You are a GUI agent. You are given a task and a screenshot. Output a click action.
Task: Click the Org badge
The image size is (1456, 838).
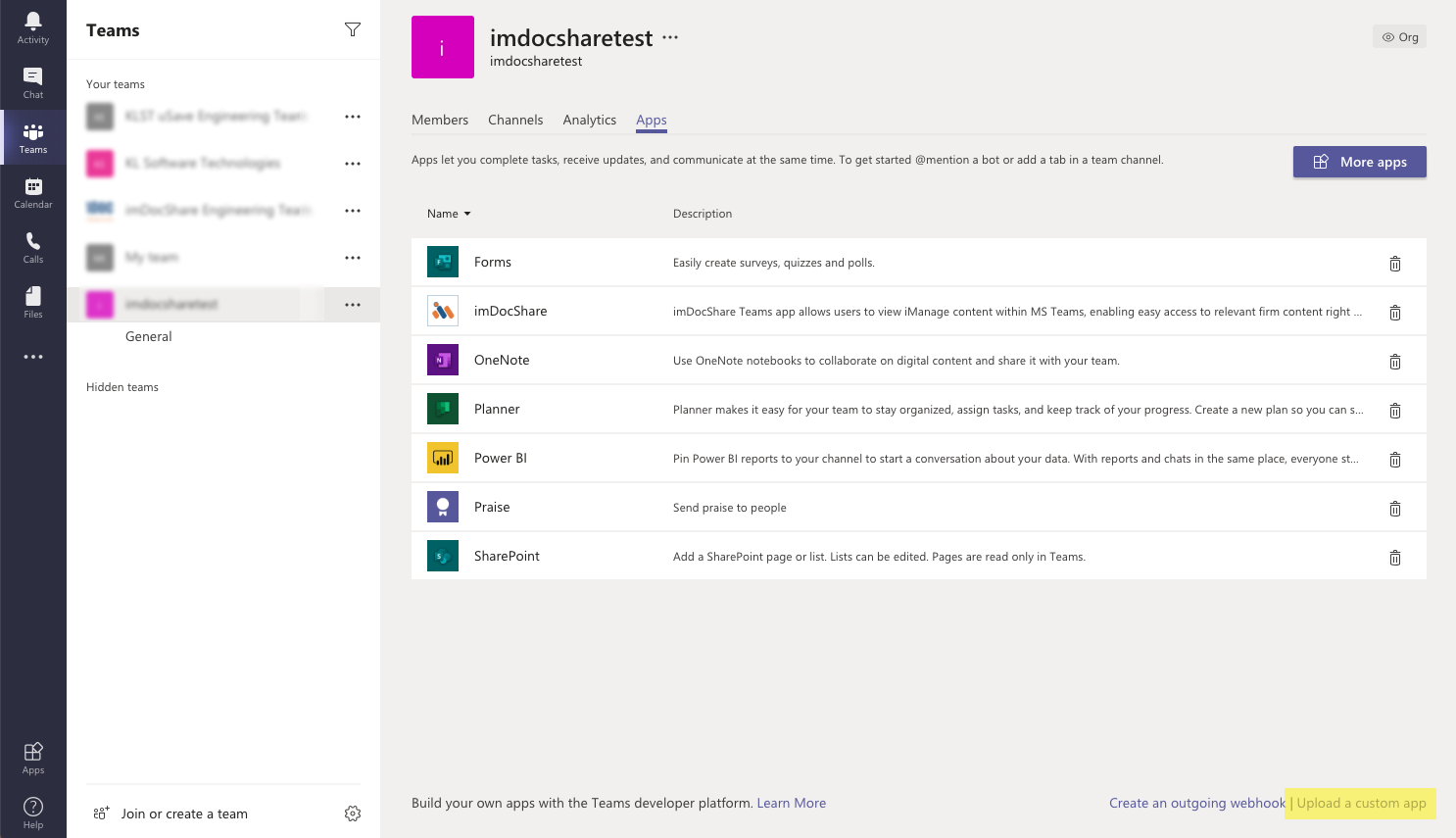(x=1399, y=37)
